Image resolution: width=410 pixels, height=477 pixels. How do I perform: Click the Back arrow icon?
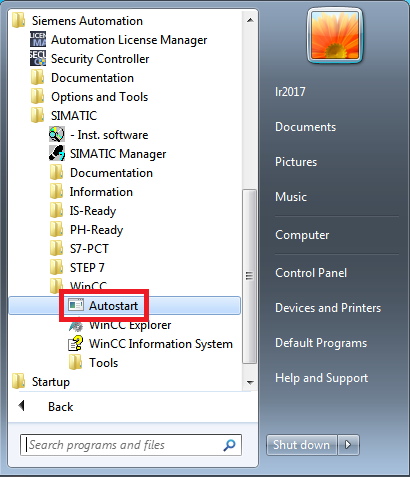[22, 406]
